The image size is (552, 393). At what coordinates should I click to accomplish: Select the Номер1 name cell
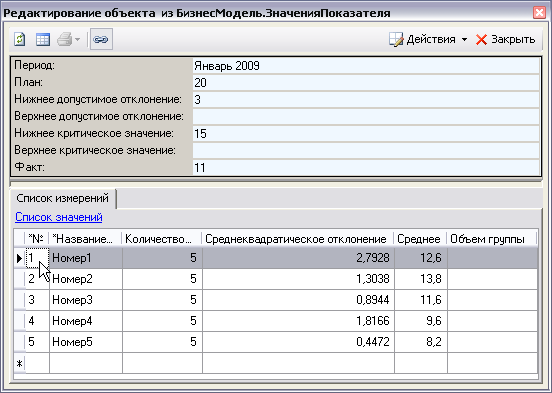click(86, 258)
